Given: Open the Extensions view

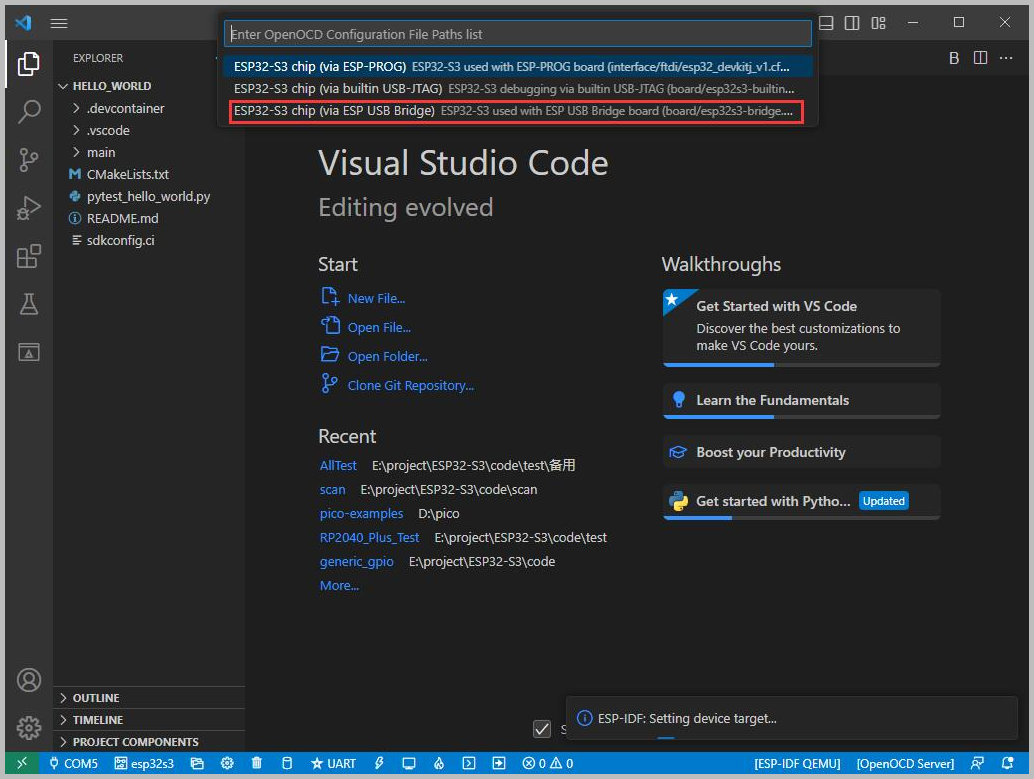Looking at the screenshot, I should (x=28, y=257).
